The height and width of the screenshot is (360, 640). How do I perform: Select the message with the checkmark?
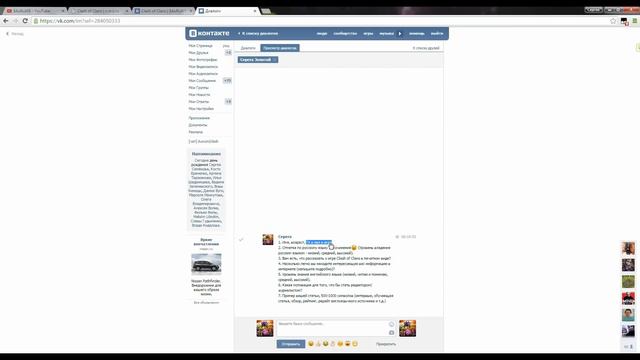[241, 240]
